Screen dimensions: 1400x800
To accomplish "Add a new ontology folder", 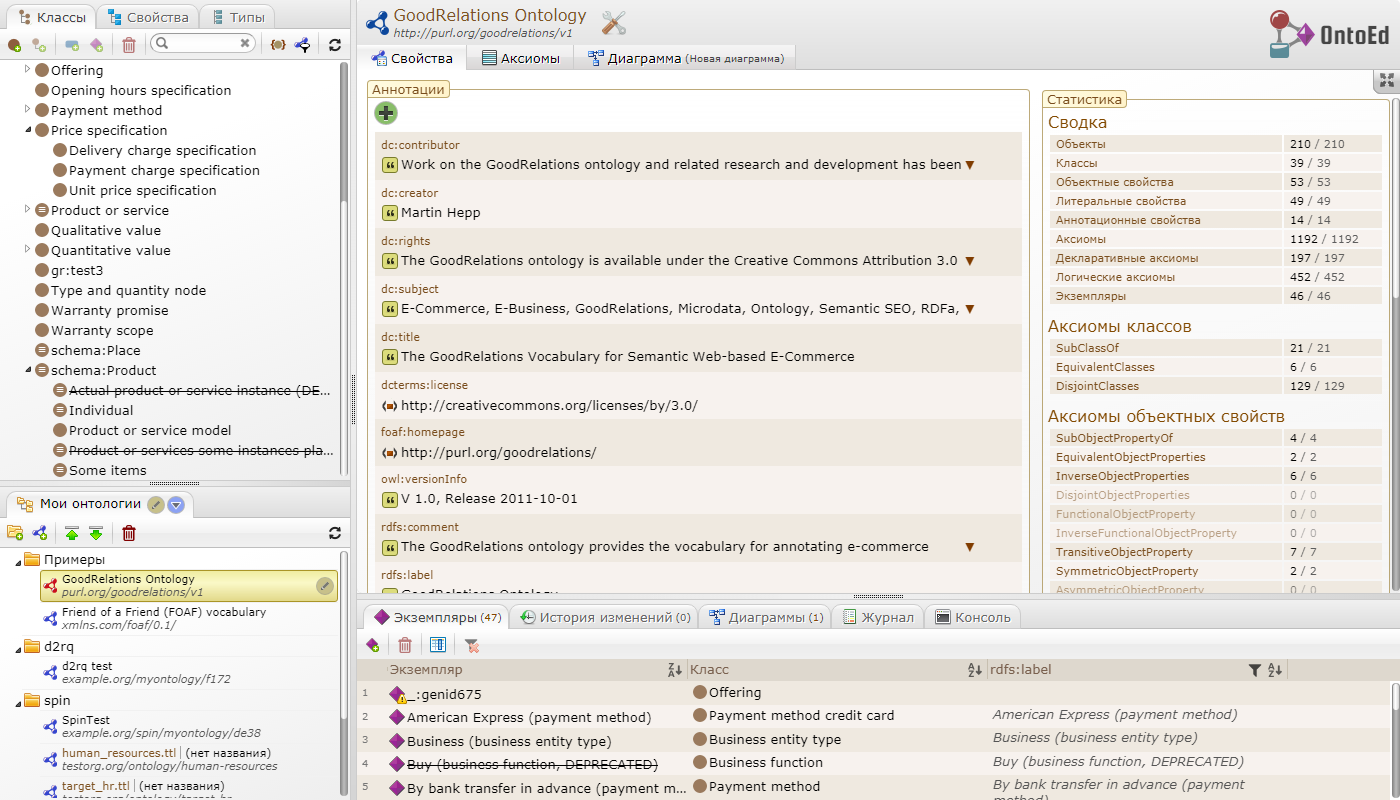I will [15, 533].
